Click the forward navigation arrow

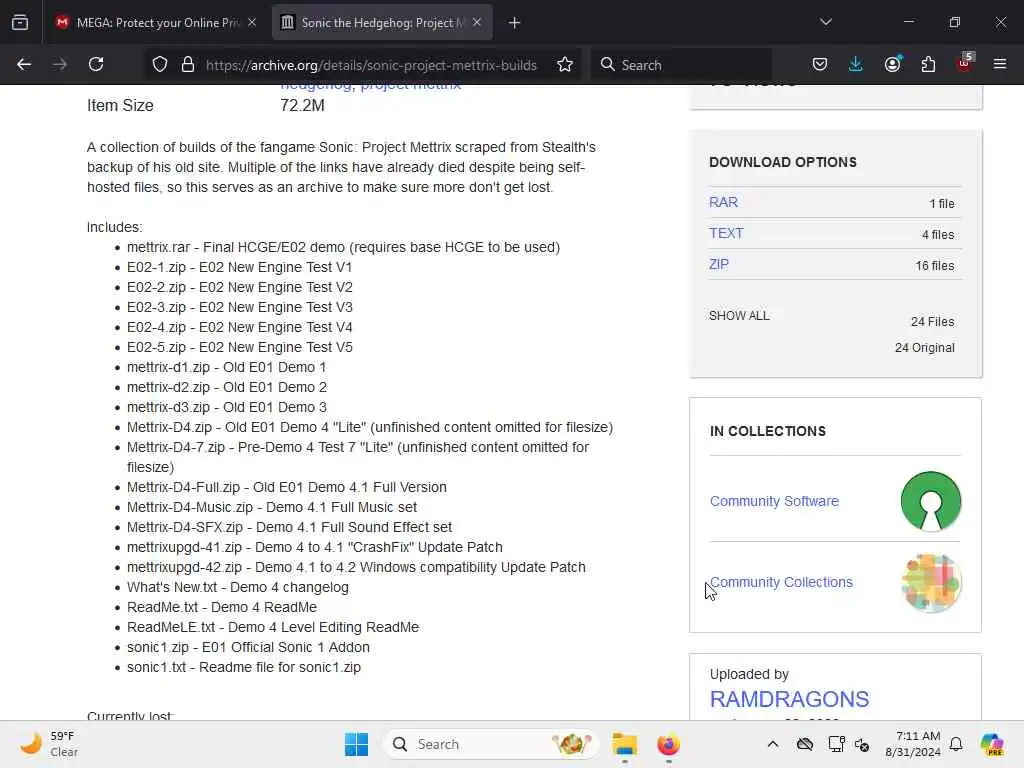coord(60,65)
